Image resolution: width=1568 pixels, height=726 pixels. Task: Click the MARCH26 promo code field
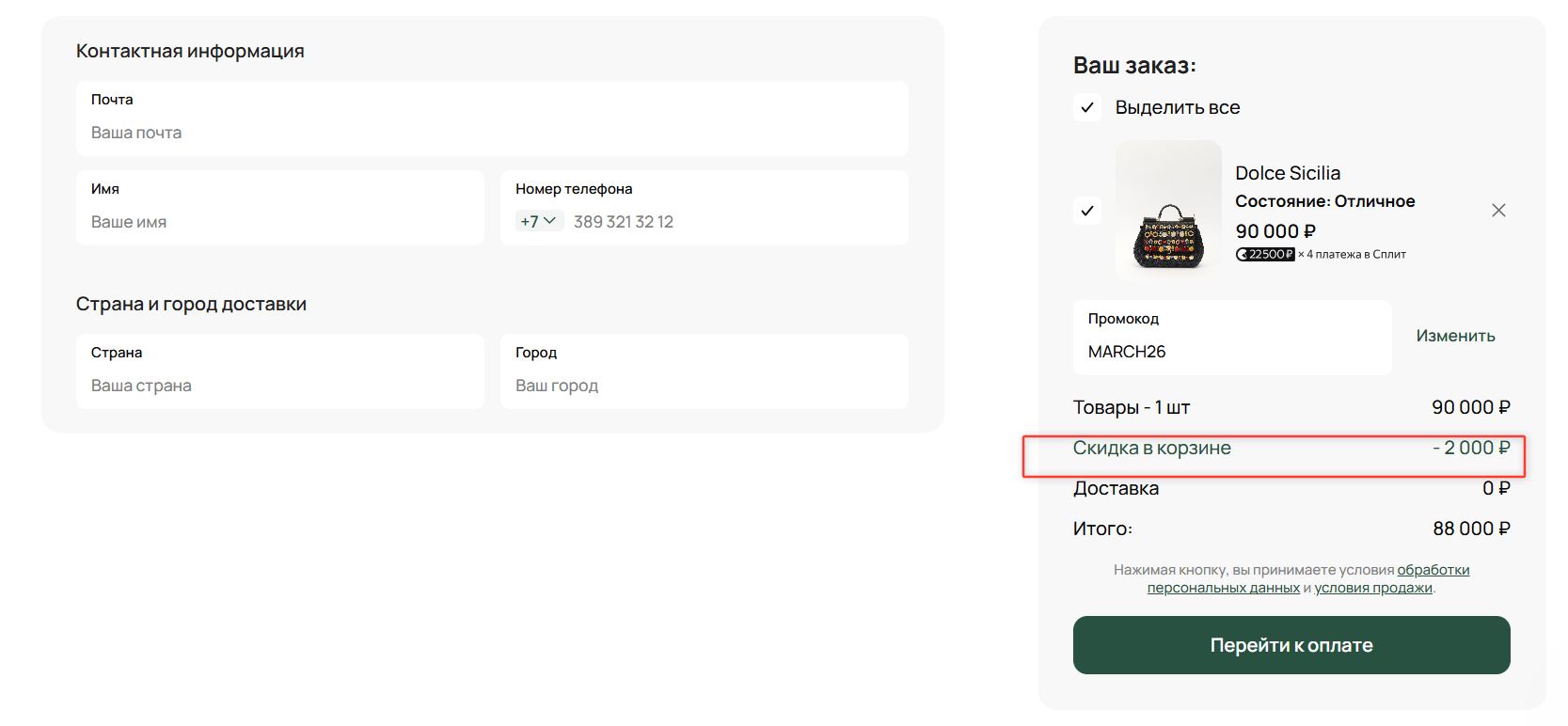pyautogui.click(x=1231, y=352)
